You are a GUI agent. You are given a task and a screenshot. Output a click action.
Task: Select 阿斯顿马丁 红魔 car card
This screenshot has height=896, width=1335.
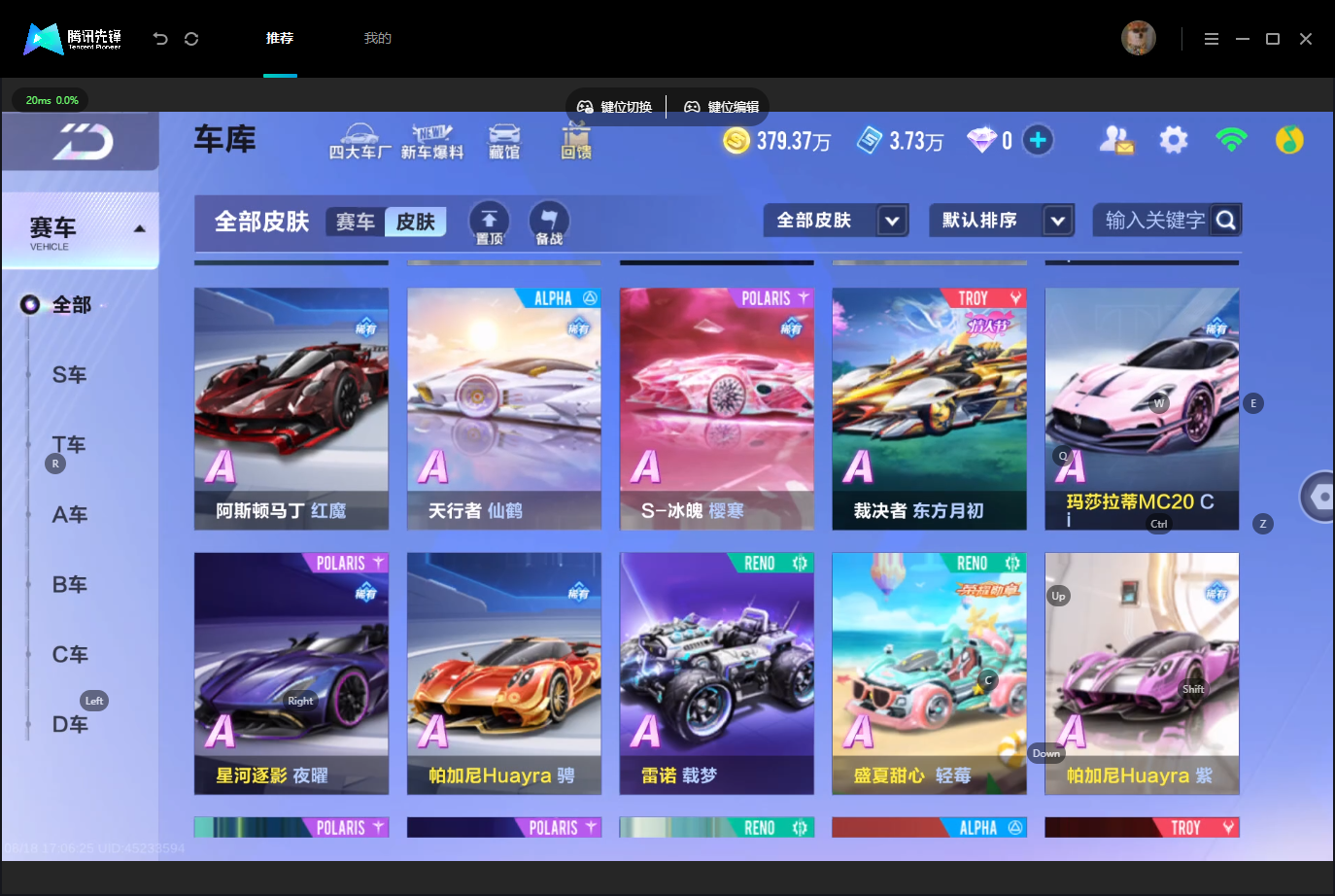pyautogui.click(x=291, y=409)
